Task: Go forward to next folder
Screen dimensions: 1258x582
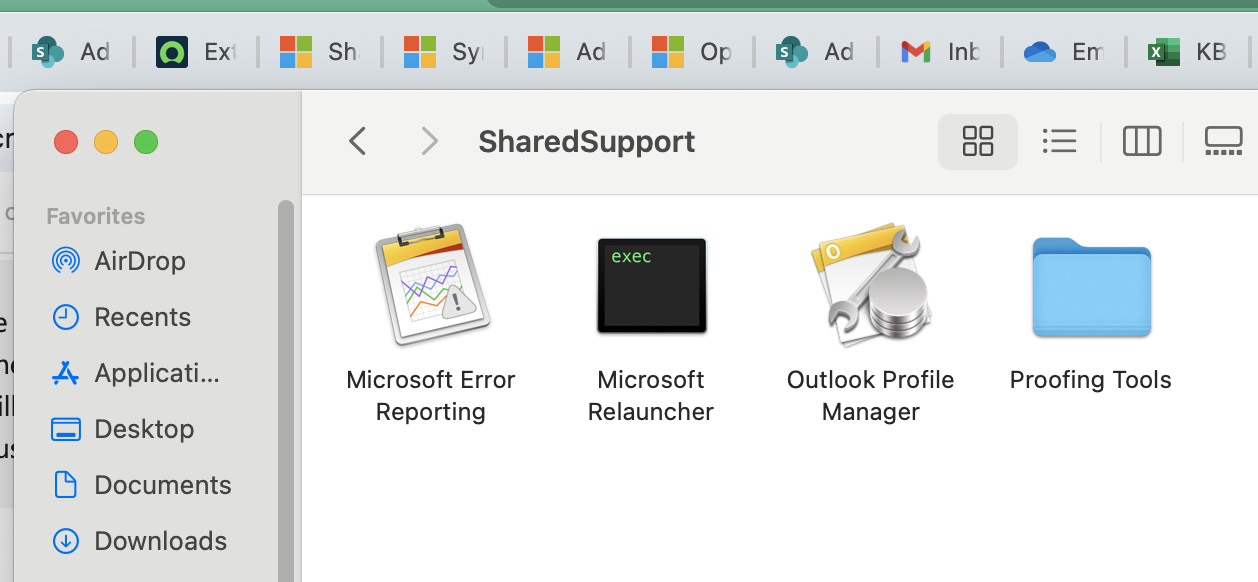Action: [x=430, y=141]
